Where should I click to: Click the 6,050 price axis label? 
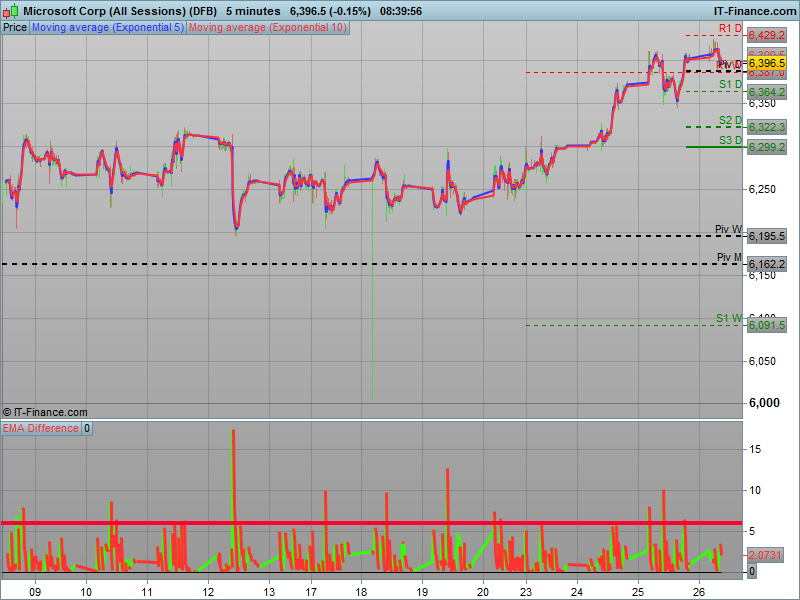click(x=762, y=361)
